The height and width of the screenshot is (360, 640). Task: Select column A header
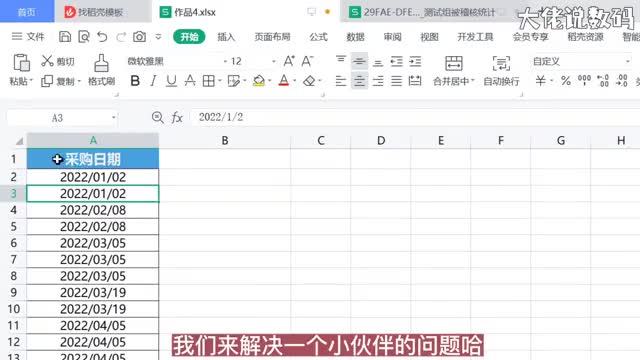(93, 140)
